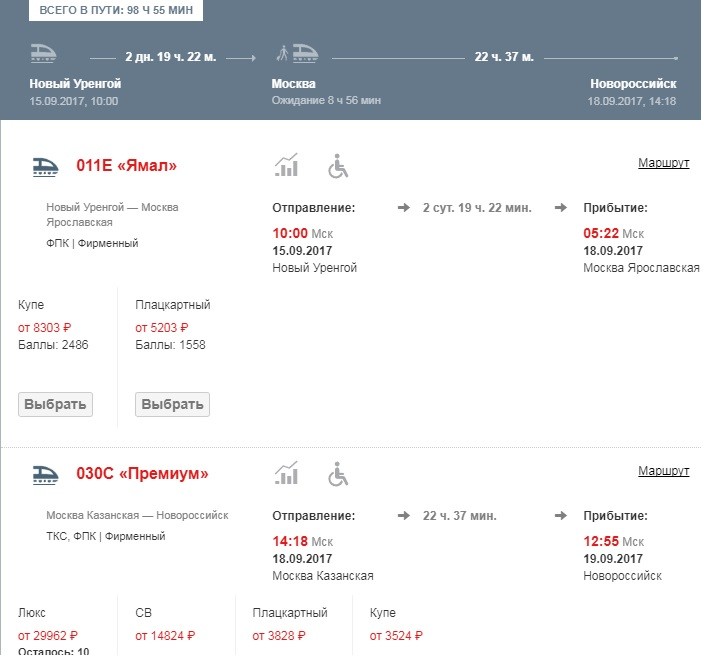Open the statistics chart icon for train 011Е
The width and height of the screenshot is (712, 668).
(287, 166)
